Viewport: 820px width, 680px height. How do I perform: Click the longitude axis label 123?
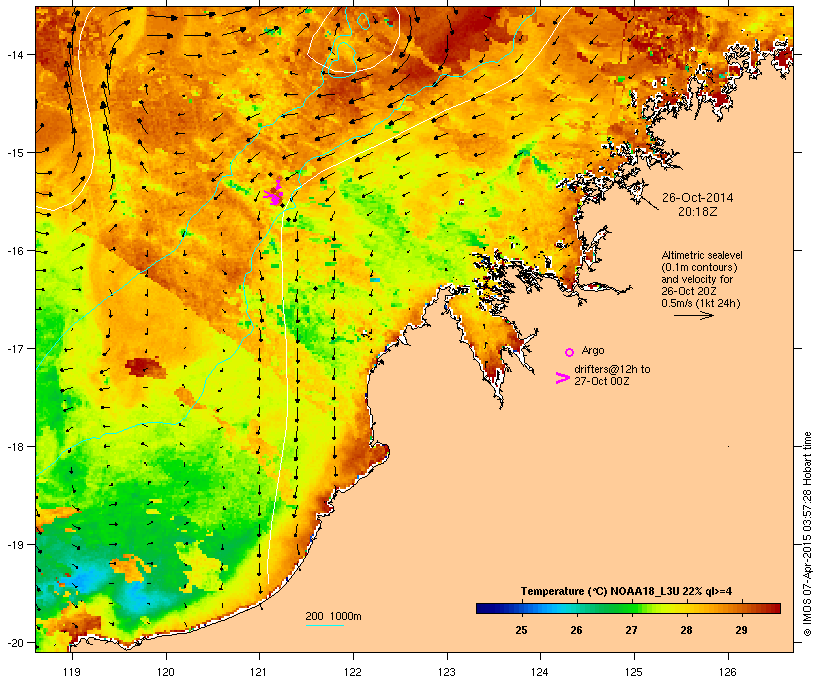[x=447, y=672]
